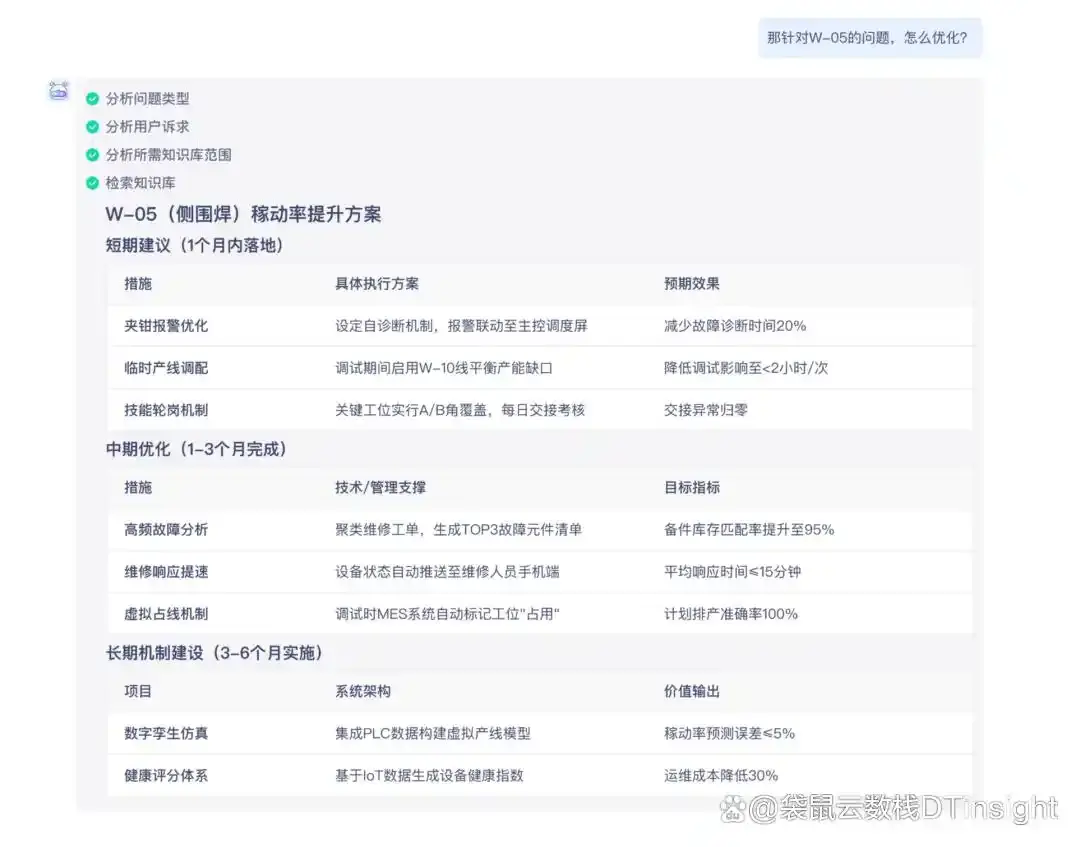Viewport: 1080px width, 847px height.
Task: Select the cell 临时产线调配
Action: click(166, 368)
